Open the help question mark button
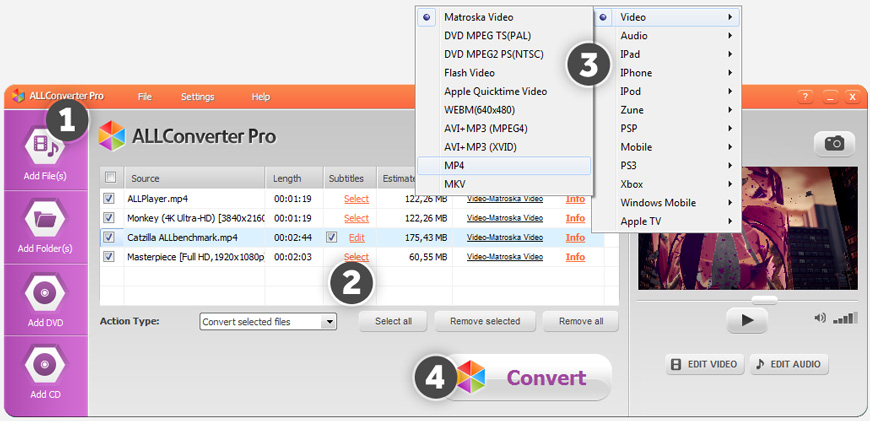Viewport: 870px width, 421px height. pyautogui.click(x=805, y=97)
